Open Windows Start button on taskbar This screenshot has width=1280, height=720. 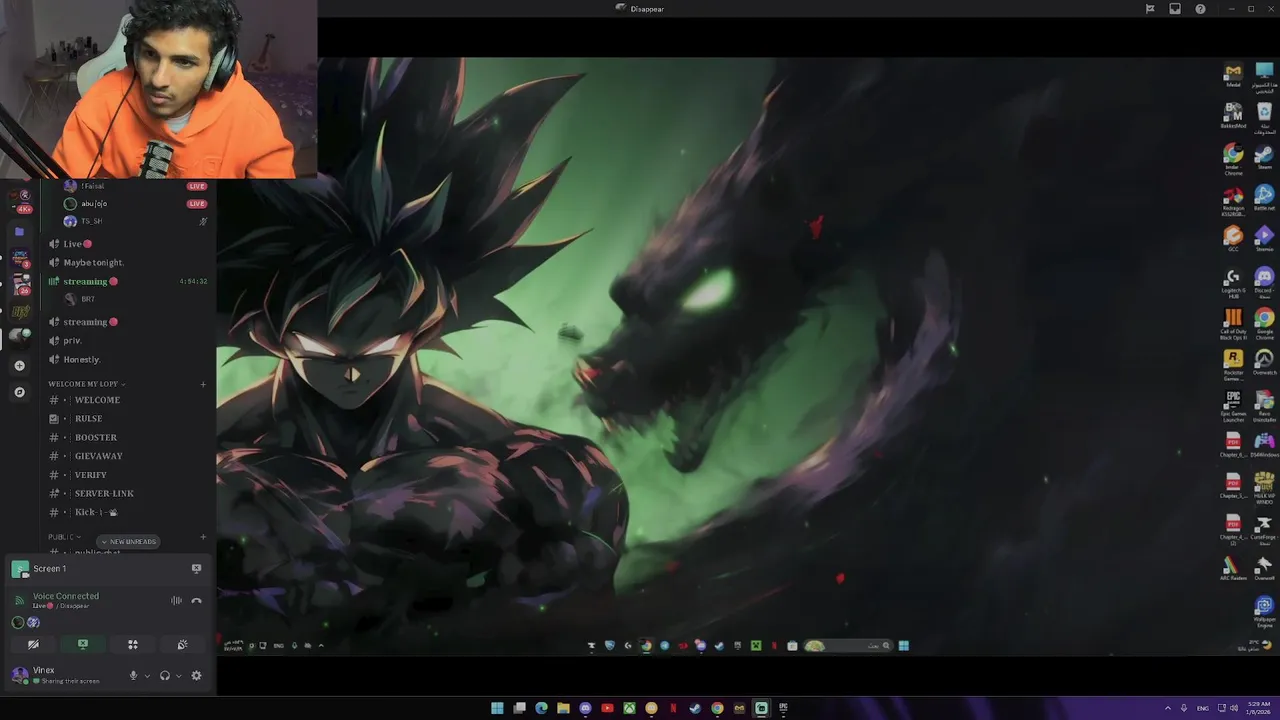pos(497,708)
